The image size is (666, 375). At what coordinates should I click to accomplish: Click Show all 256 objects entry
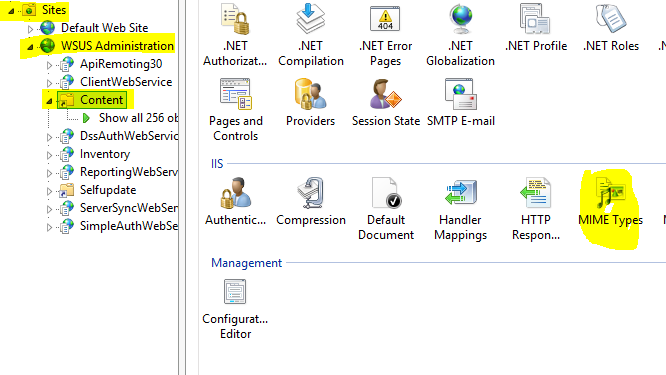[x=138, y=118]
